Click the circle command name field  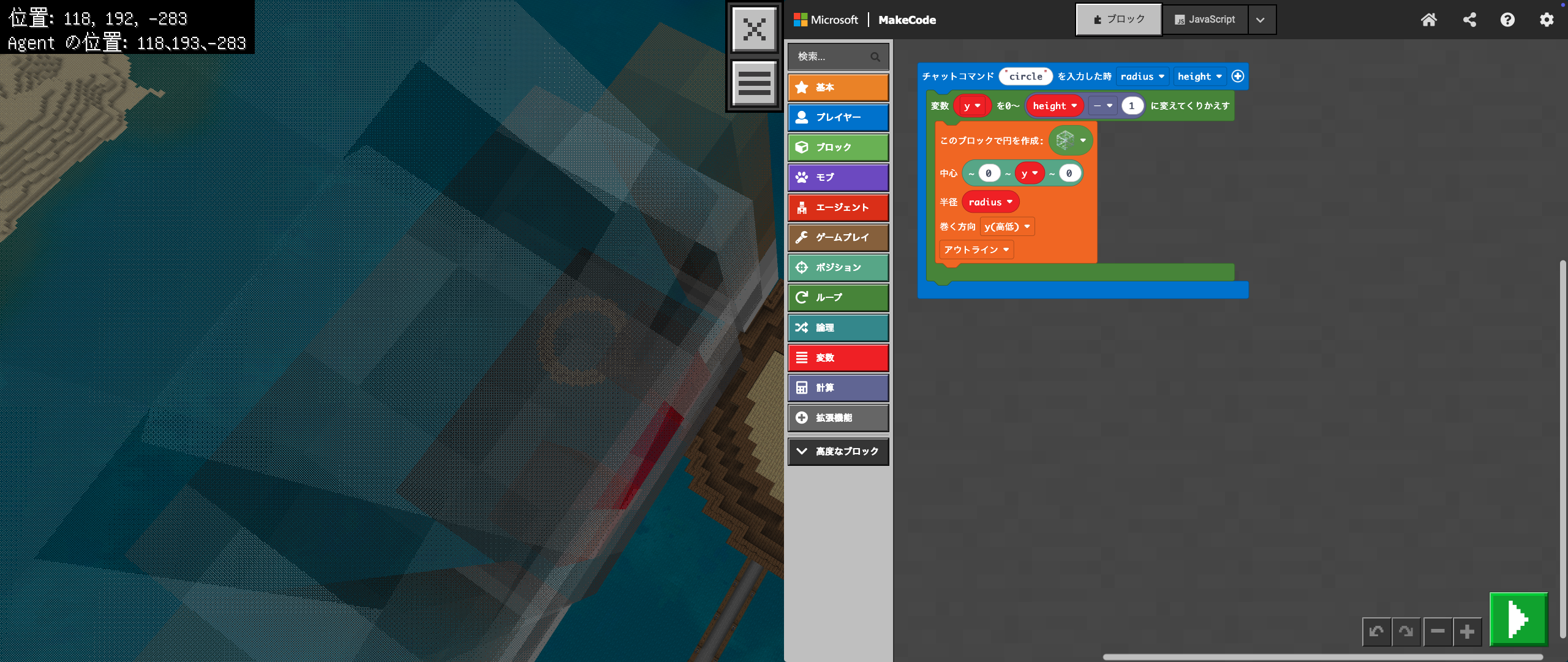[x=1025, y=77]
